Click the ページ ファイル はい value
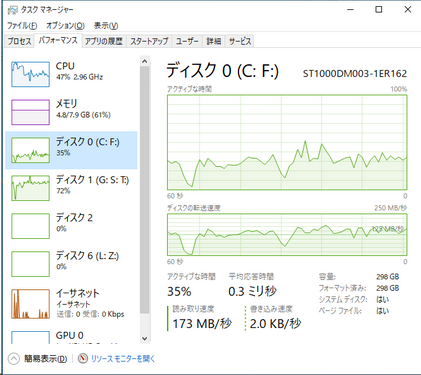The image size is (421, 375). [382, 311]
